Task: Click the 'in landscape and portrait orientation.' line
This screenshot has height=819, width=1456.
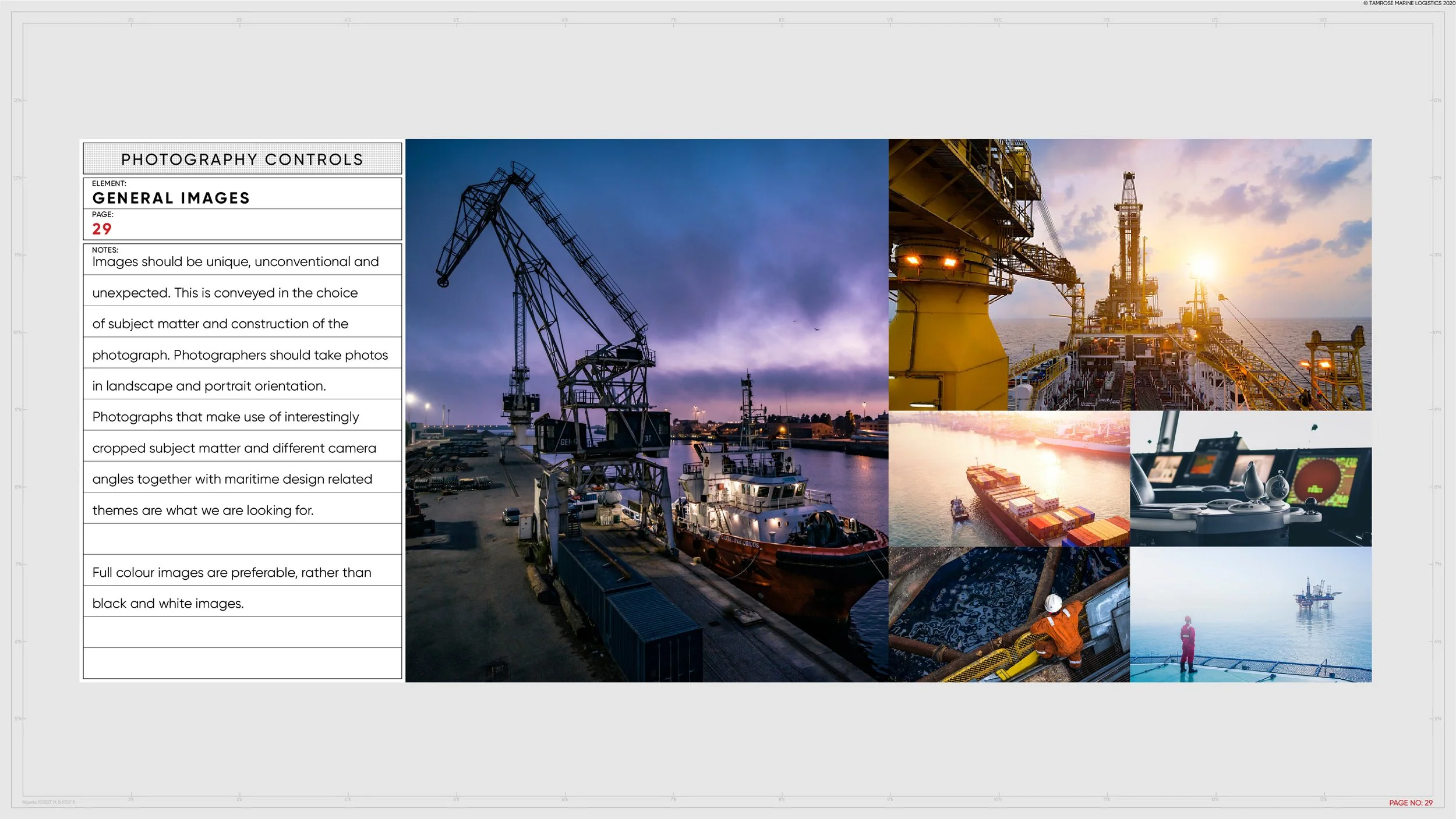Action: pos(208,386)
